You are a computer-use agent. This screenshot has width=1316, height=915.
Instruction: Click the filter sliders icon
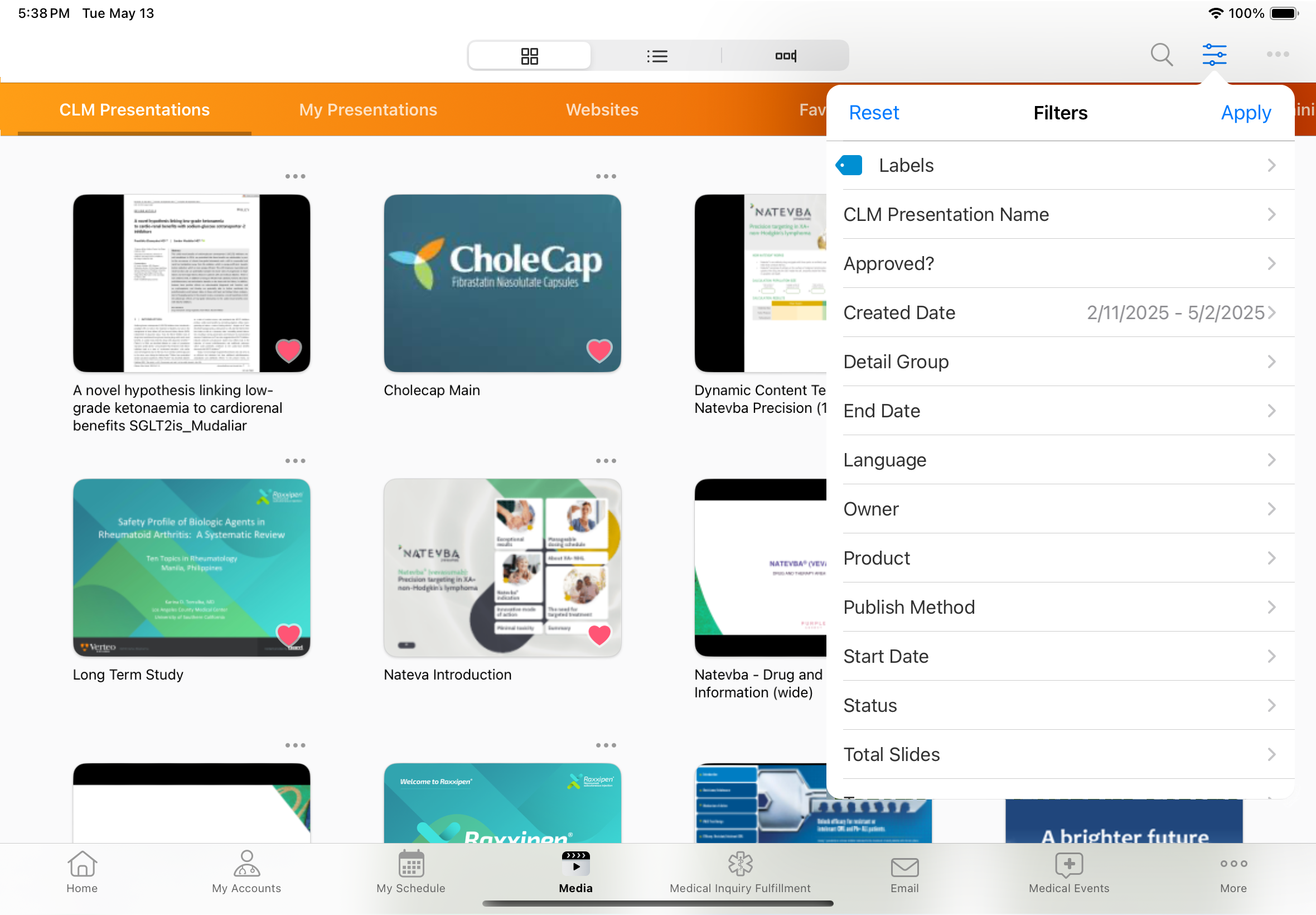click(1214, 55)
